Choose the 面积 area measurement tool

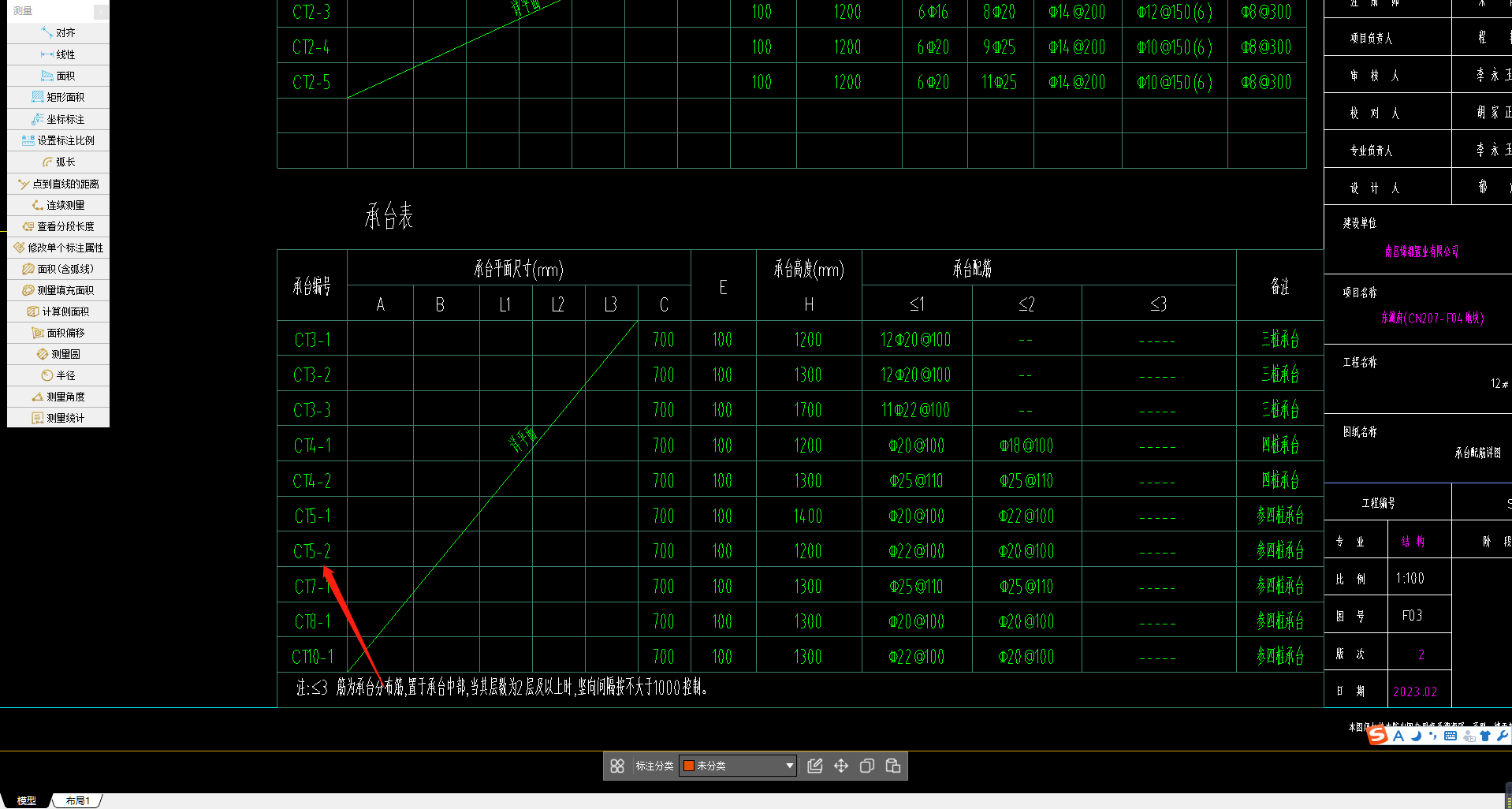click(x=58, y=76)
